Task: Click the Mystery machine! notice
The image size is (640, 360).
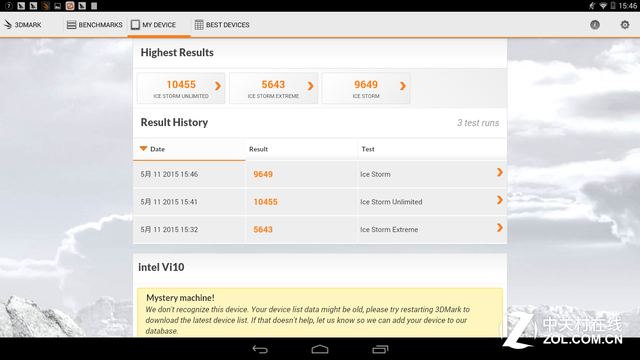Action: 320,313
